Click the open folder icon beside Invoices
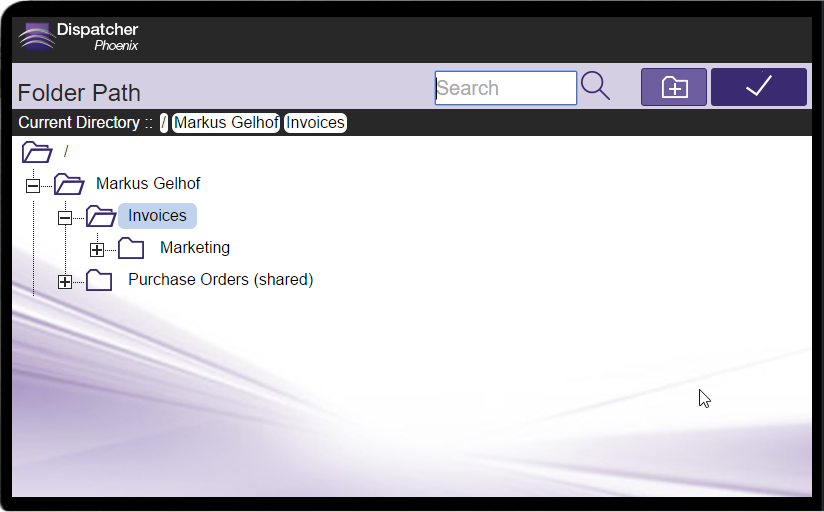 click(101, 216)
